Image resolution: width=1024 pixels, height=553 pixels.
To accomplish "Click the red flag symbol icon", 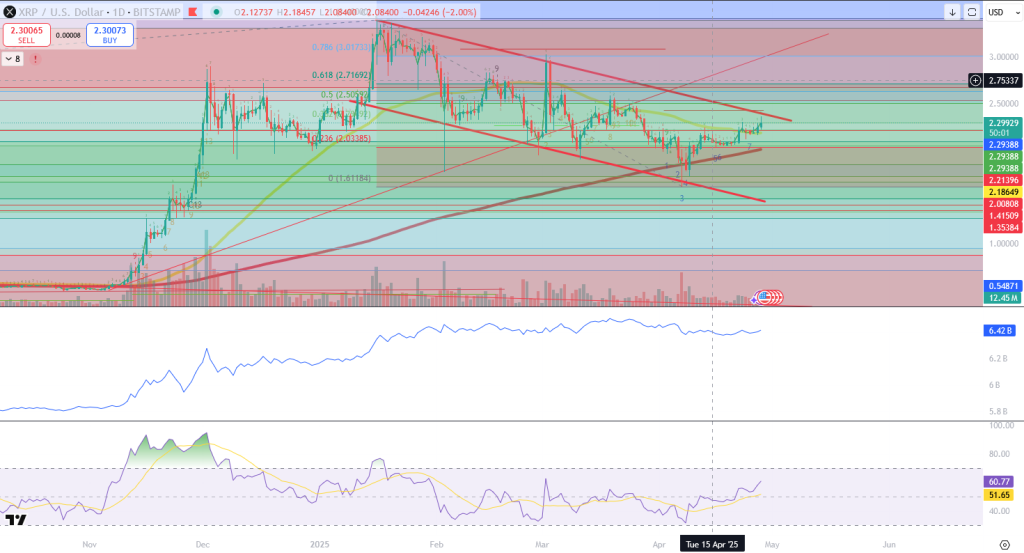I will (x=193, y=12).
